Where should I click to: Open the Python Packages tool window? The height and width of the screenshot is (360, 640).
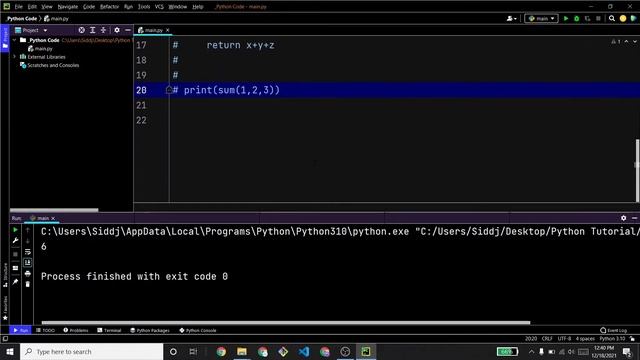pos(150,330)
